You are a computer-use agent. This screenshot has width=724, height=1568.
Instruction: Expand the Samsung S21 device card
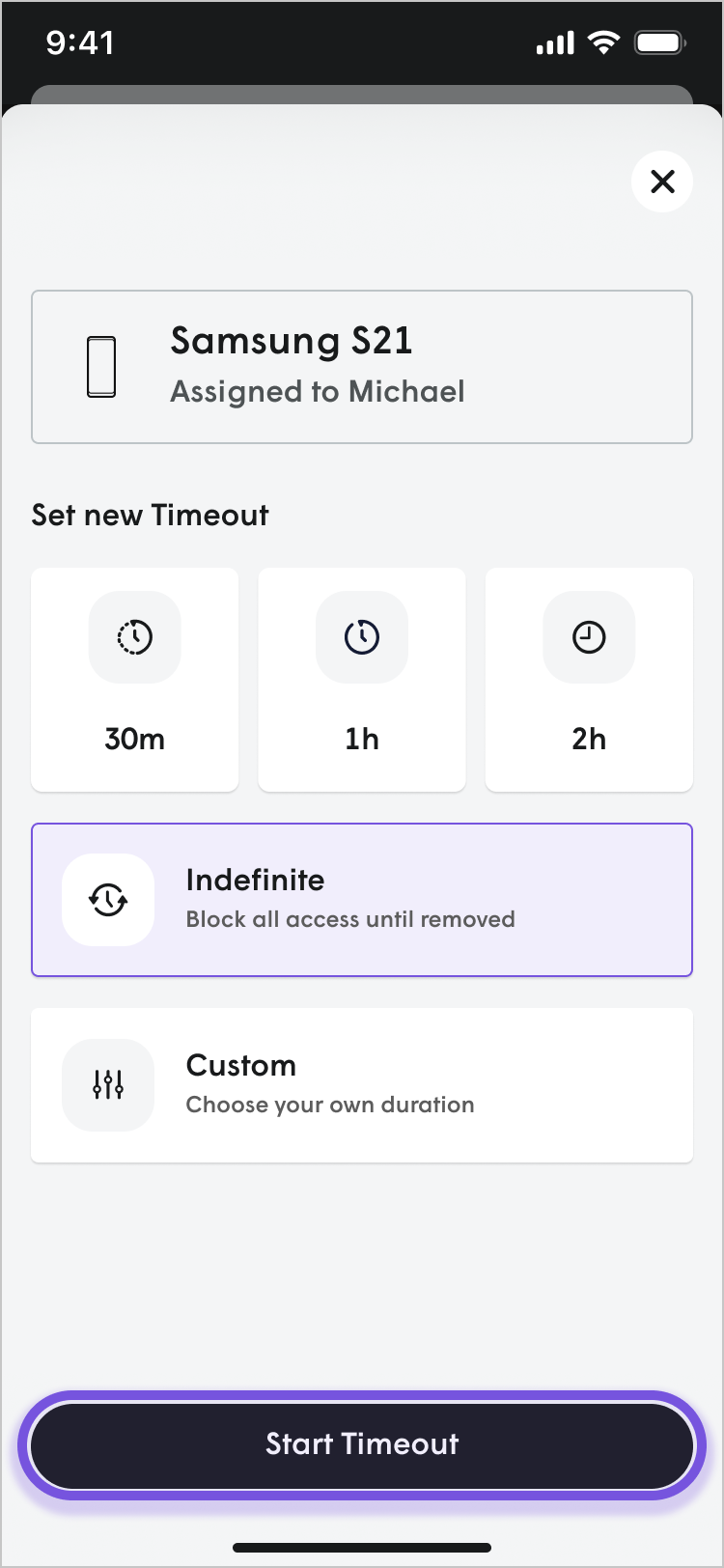(x=361, y=365)
